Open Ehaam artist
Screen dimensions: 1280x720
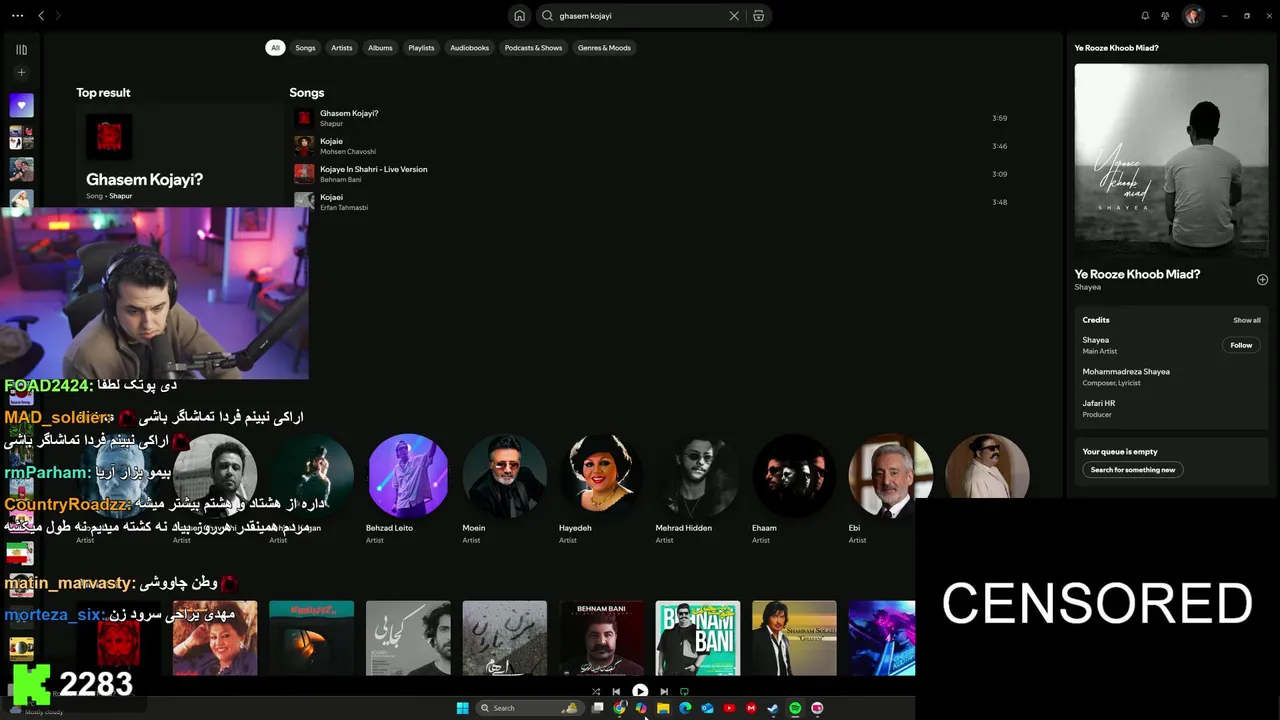[794, 490]
